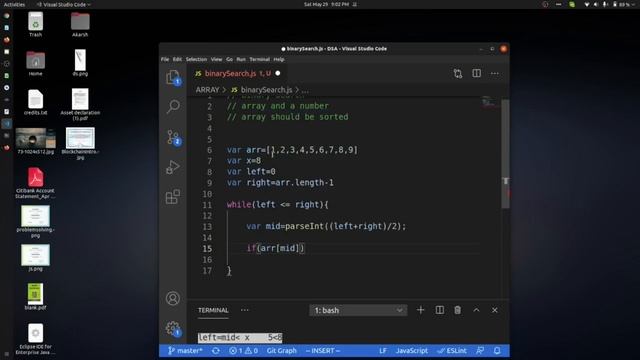Click the breadcrumb ellipsis symbol item
The width and height of the screenshot is (640, 360).
305,90
